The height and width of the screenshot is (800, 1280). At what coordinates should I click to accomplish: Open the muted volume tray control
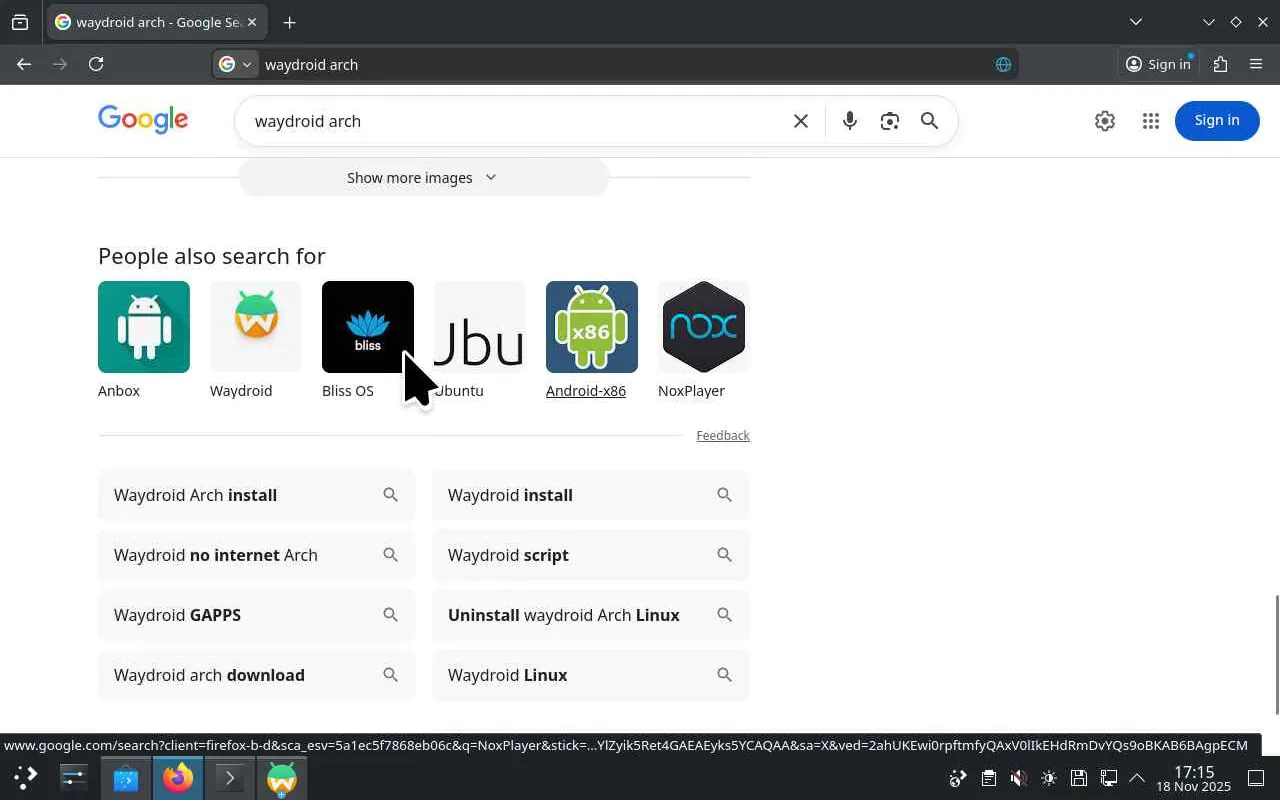coord(1018,778)
